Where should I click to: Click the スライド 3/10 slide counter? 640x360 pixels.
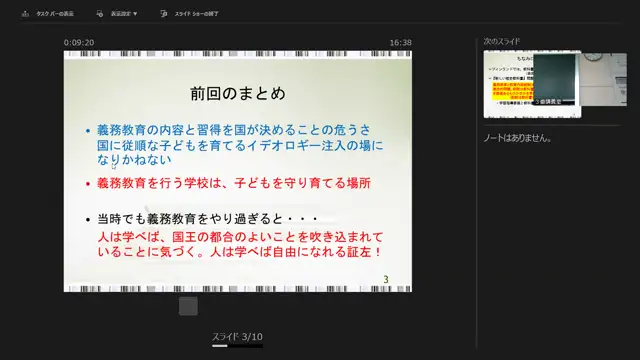point(237,337)
